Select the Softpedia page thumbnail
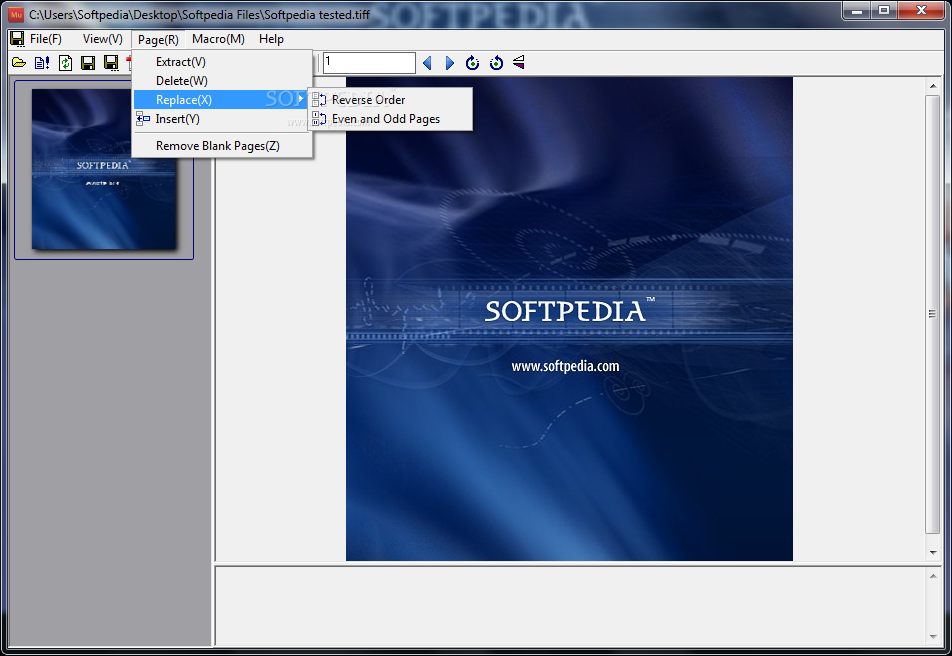The height and width of the screenshot is (656, 952). point(104,169)
